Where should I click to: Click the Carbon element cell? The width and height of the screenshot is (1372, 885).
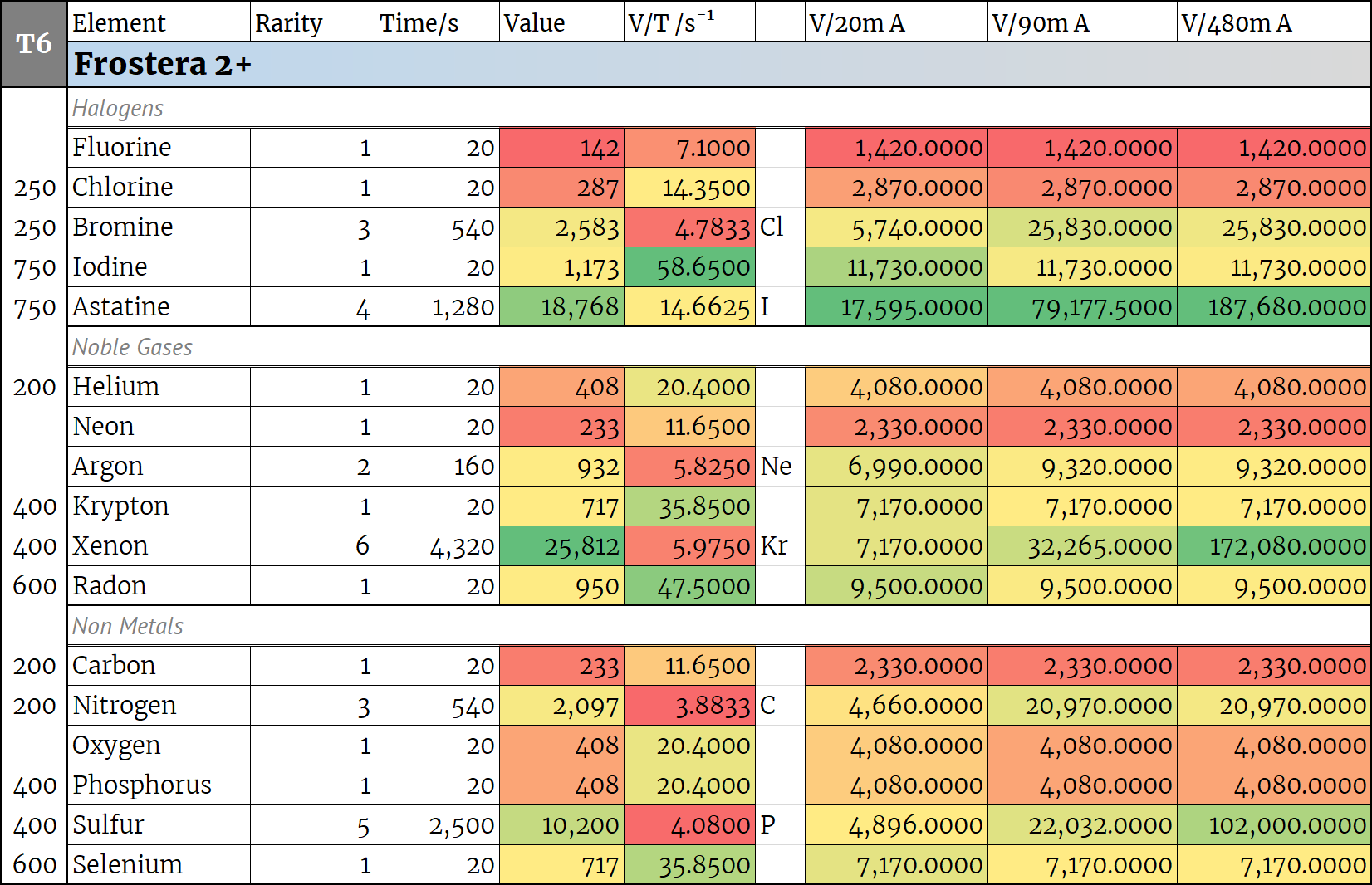pos(159,666)
